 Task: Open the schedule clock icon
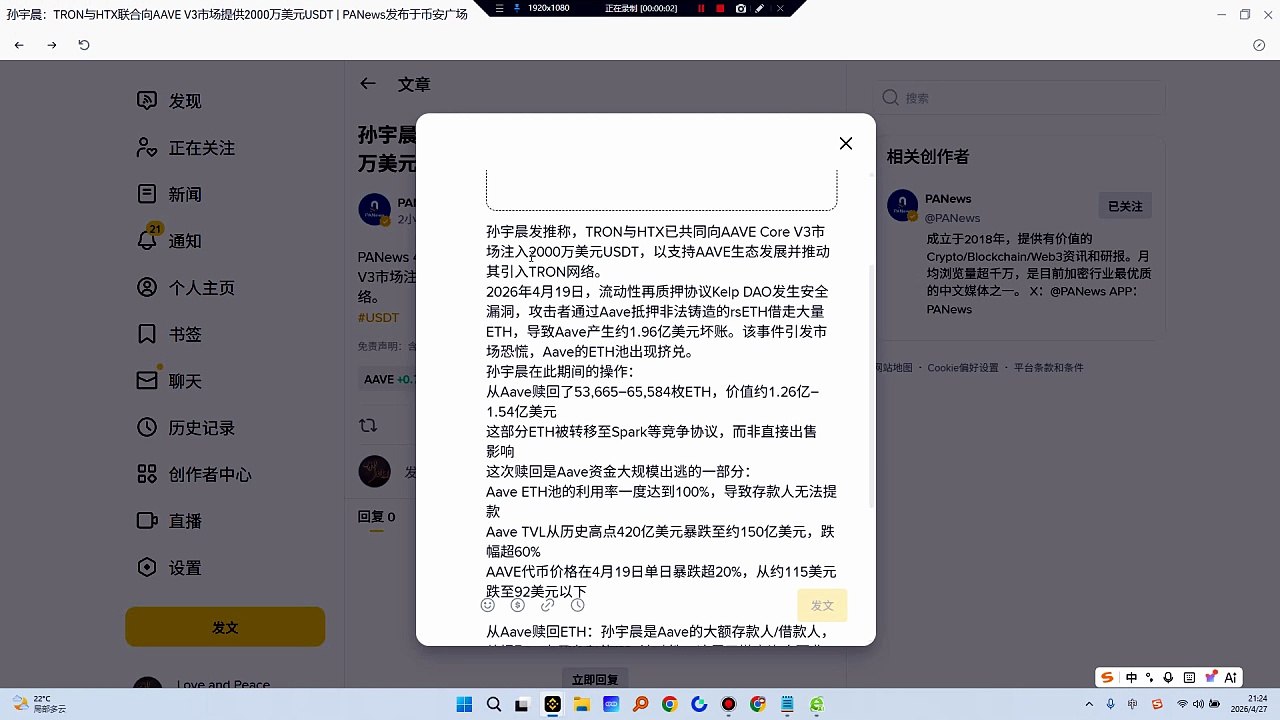(x=577, y=605)
